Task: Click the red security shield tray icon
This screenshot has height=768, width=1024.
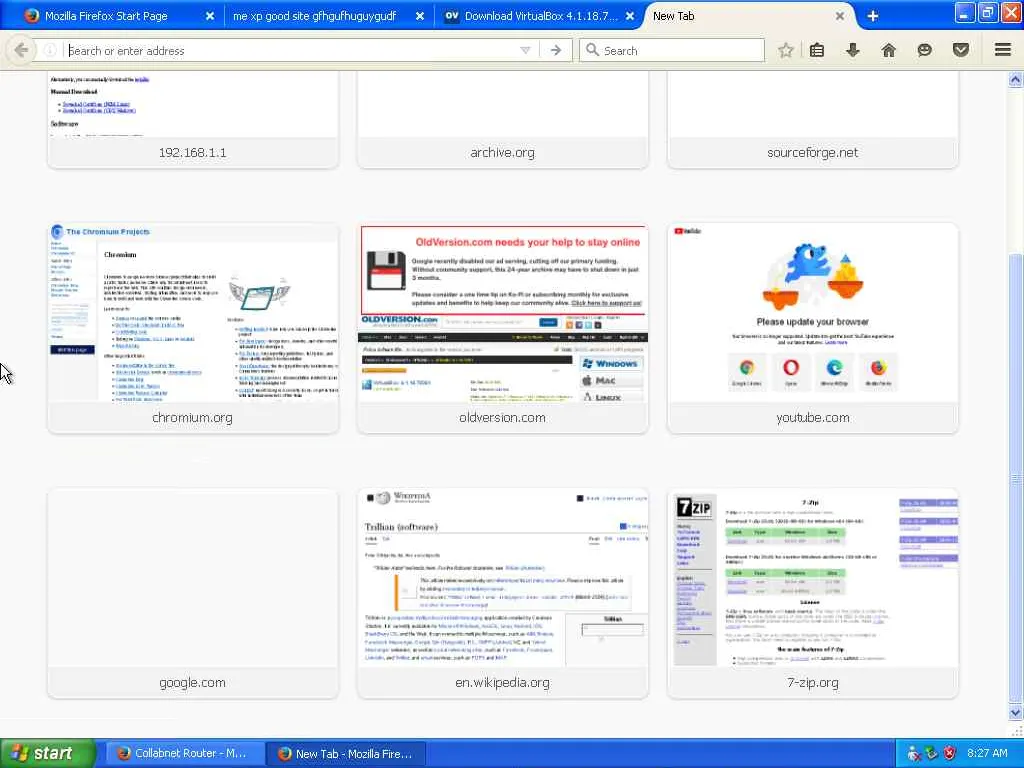Action: (950, 754)
